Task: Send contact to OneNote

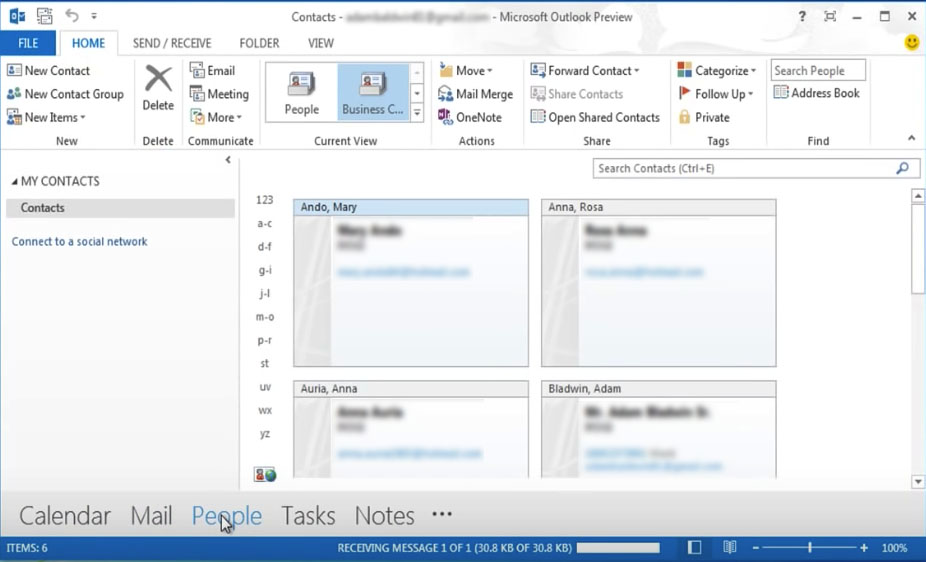Action: (470, 117)
